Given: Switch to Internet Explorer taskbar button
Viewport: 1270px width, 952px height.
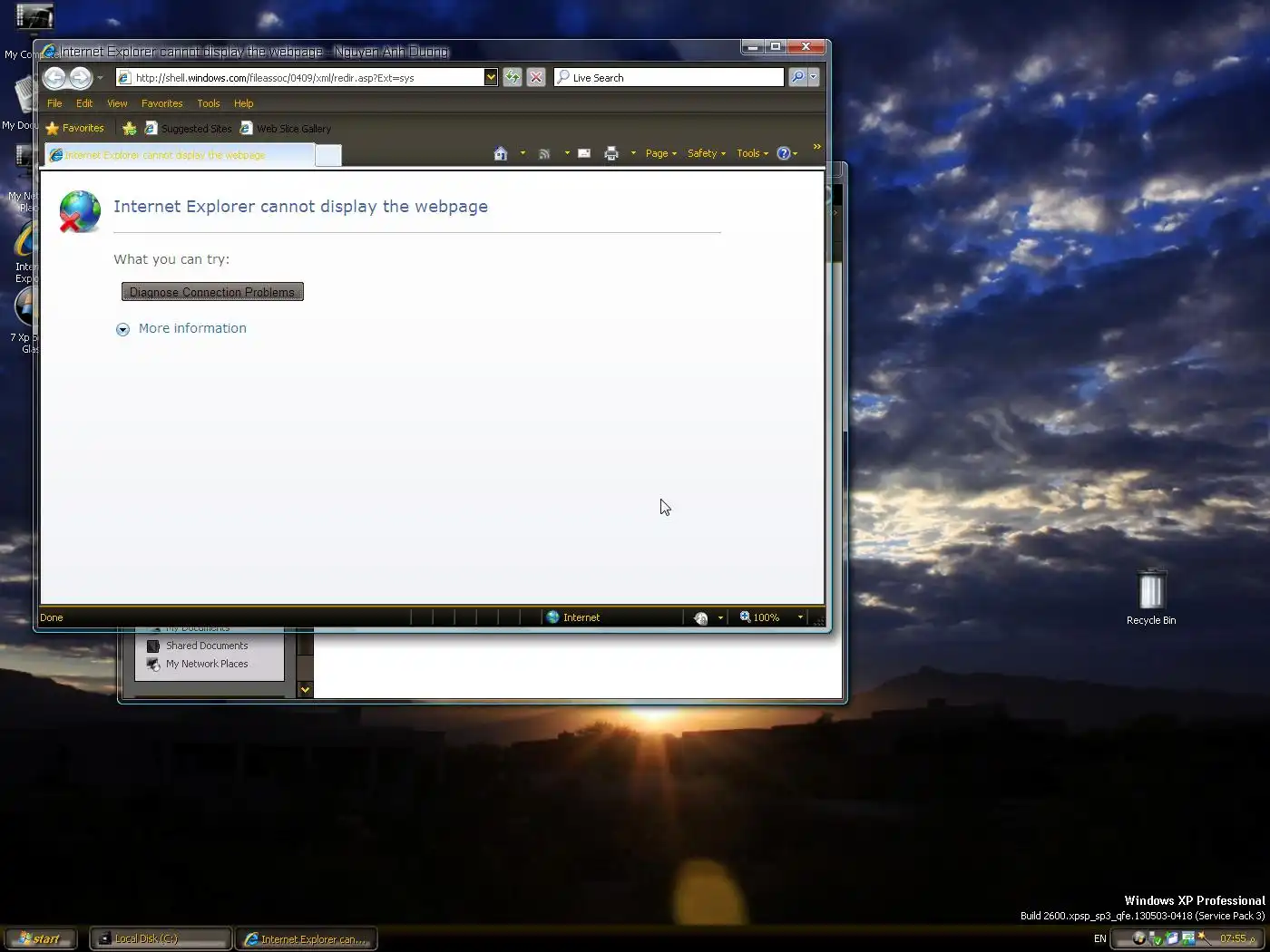Looking at the screenshot, I should 307,939.
